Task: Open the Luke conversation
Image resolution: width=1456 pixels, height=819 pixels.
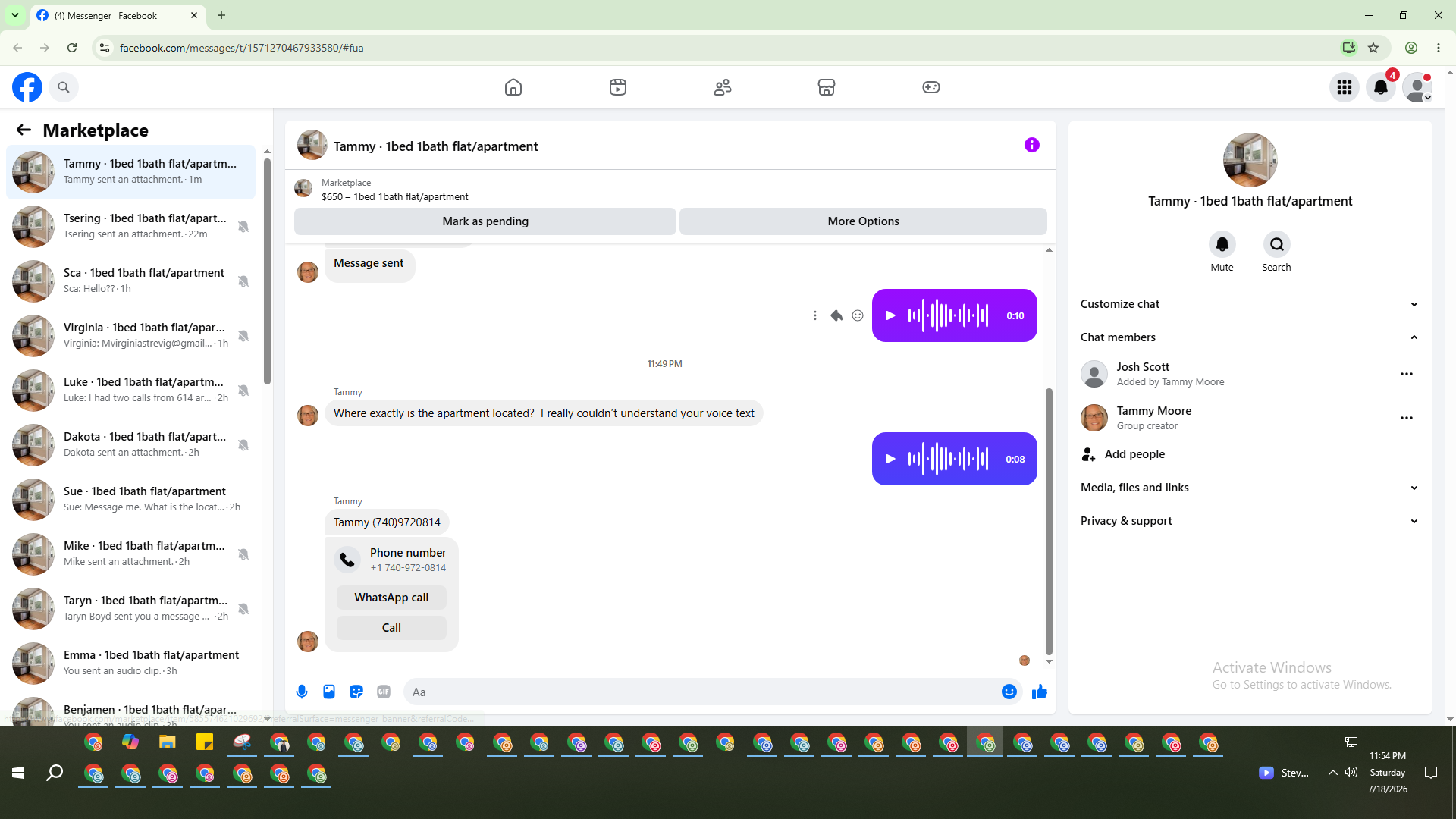Action: click(x=130, y=391)
